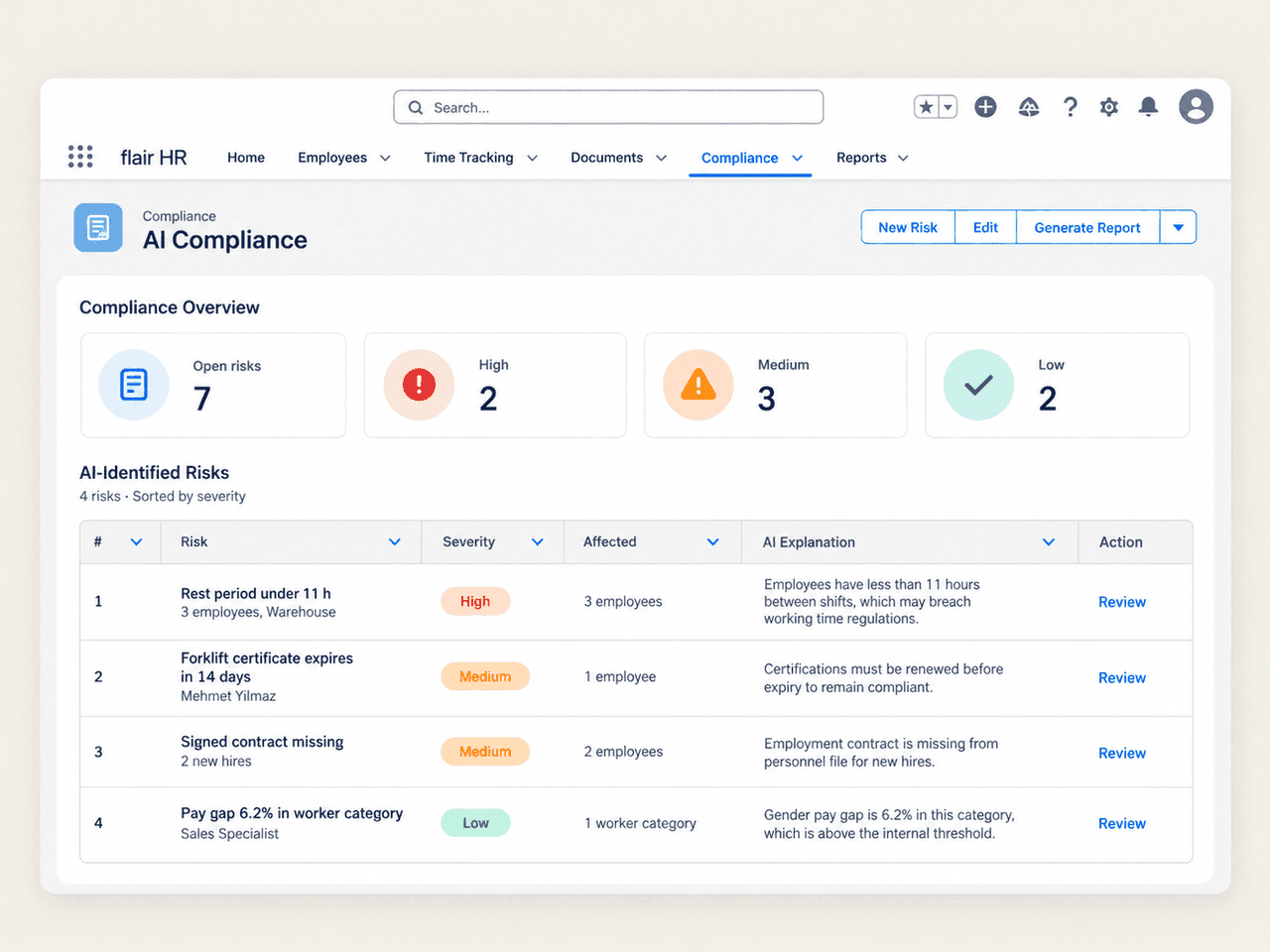Open the Affected column header chevron
This screenshot has width=1270, height=952.
point(712,541)
